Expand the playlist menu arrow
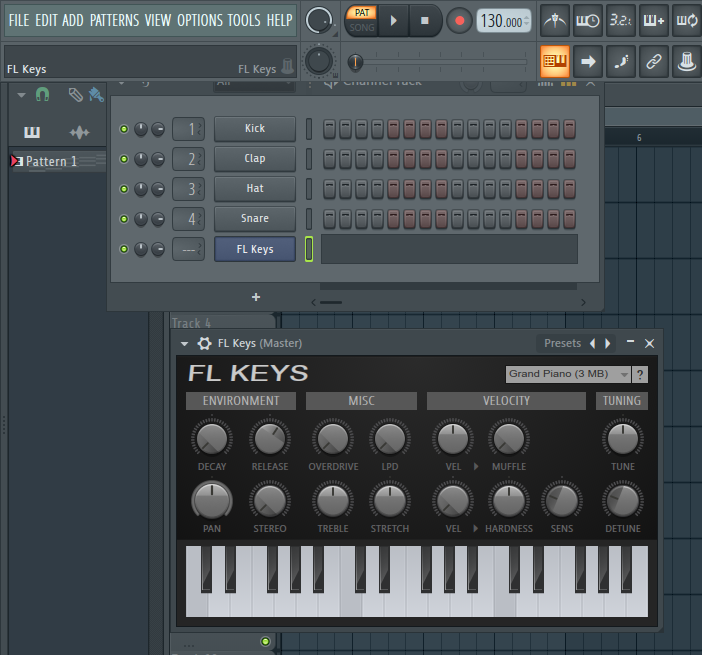Image resolution: width=702 pixels, height=655 pixels. tap(21, 95)
